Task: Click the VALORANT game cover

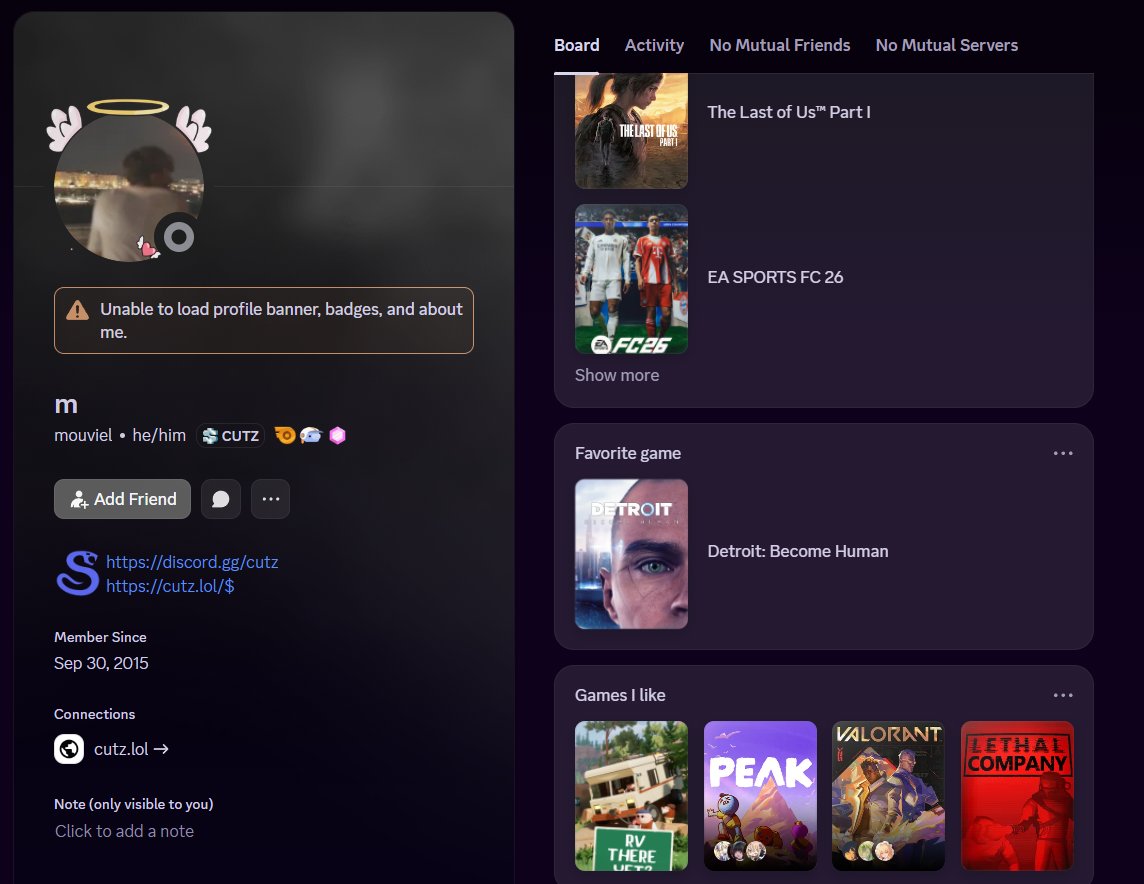Action: tap(889, 796)
